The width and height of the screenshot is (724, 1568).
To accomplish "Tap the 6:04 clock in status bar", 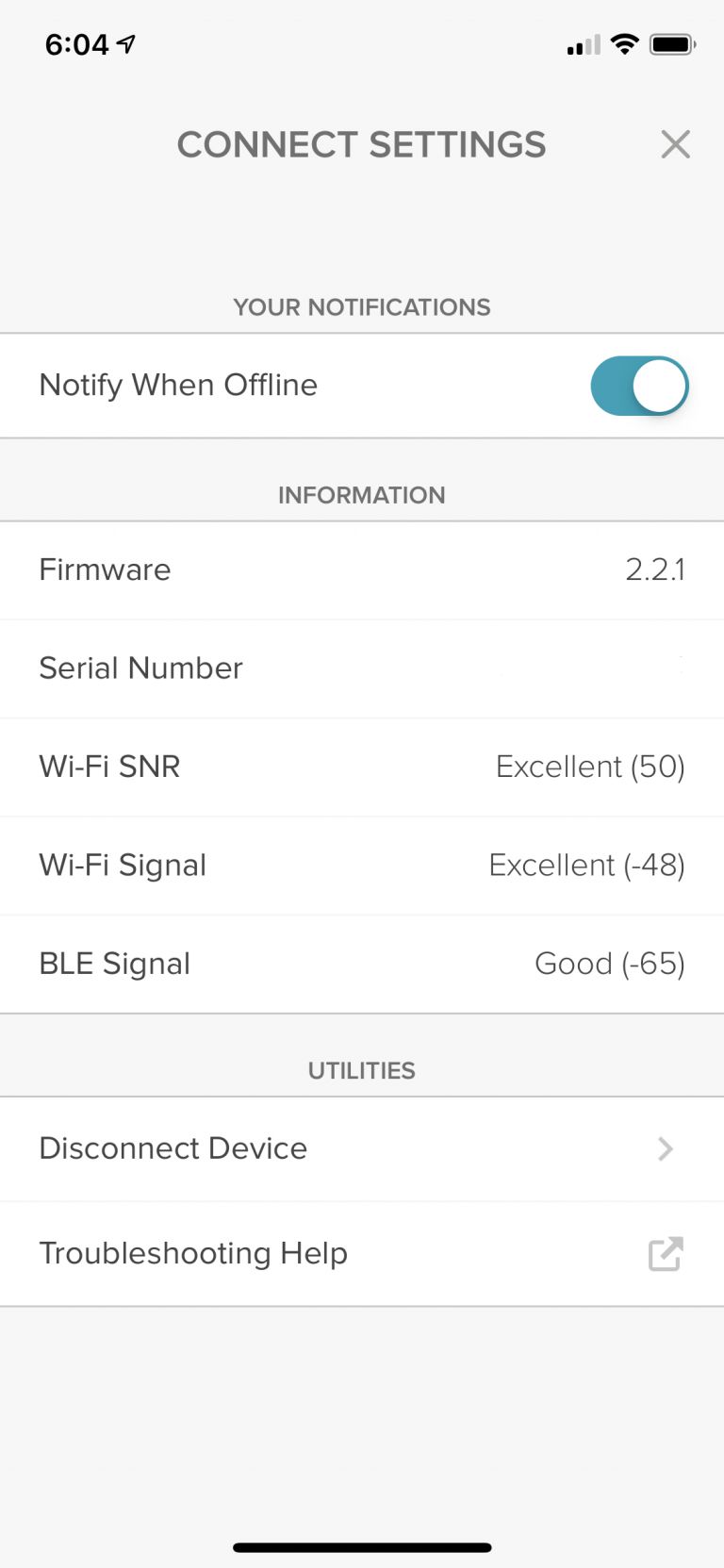I will 77,44.
